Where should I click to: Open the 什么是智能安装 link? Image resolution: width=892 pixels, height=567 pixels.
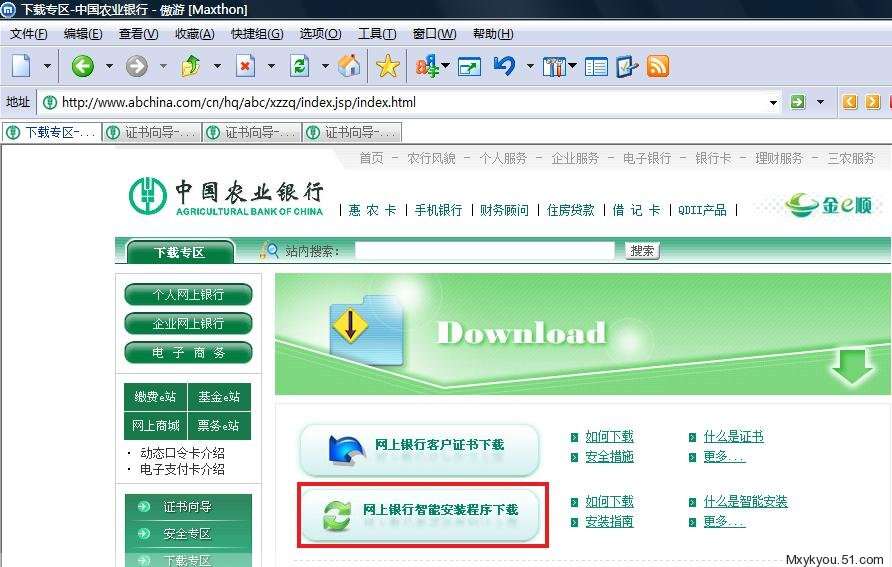(745, 501)
